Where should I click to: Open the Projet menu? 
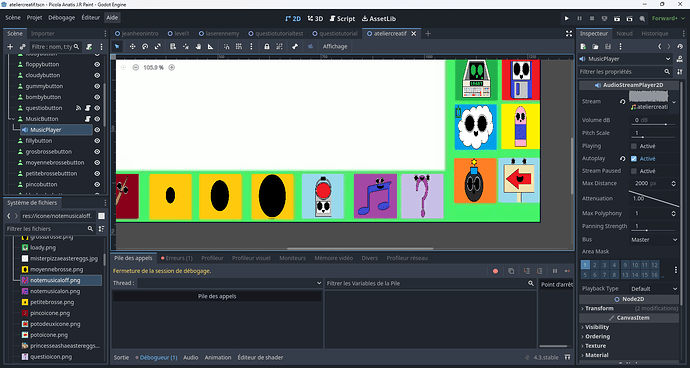[34, 18]
